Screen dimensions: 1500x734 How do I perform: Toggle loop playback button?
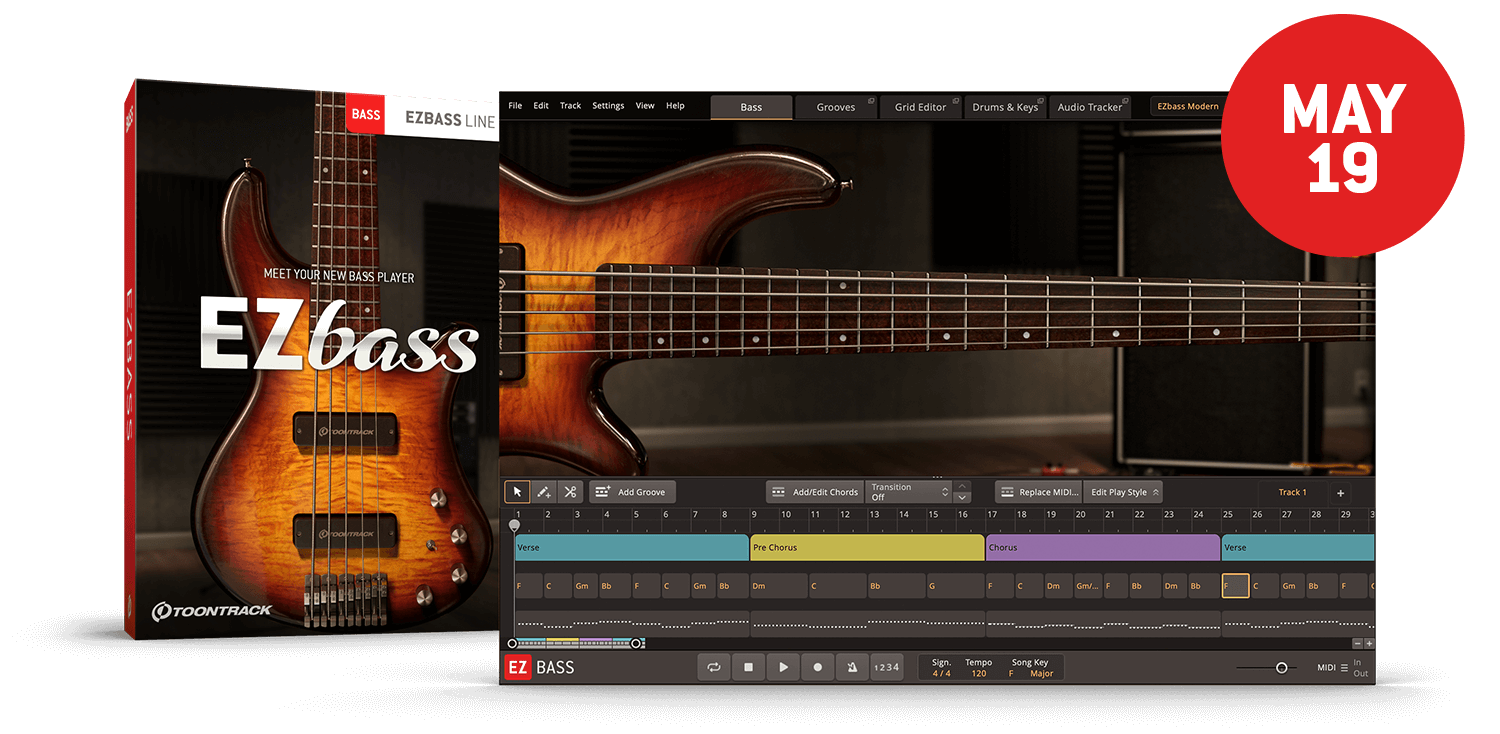tap(714, 667)
